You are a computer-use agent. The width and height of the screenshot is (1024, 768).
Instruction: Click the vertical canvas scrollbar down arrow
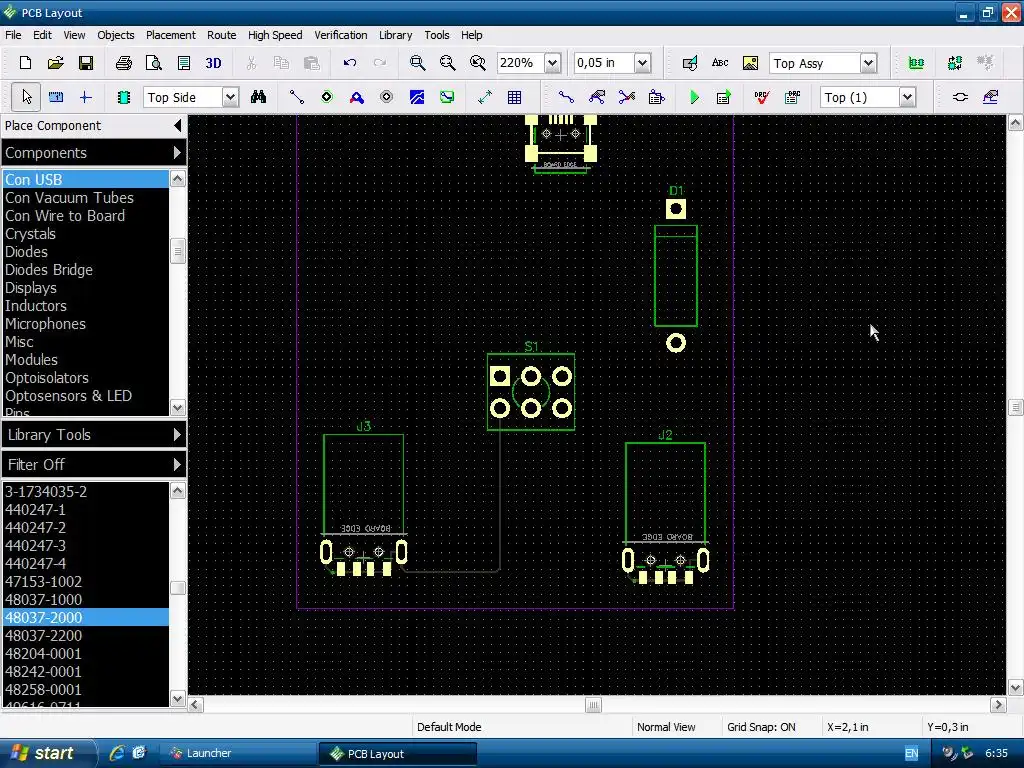pyautogui.click(x=1015, y=688)
